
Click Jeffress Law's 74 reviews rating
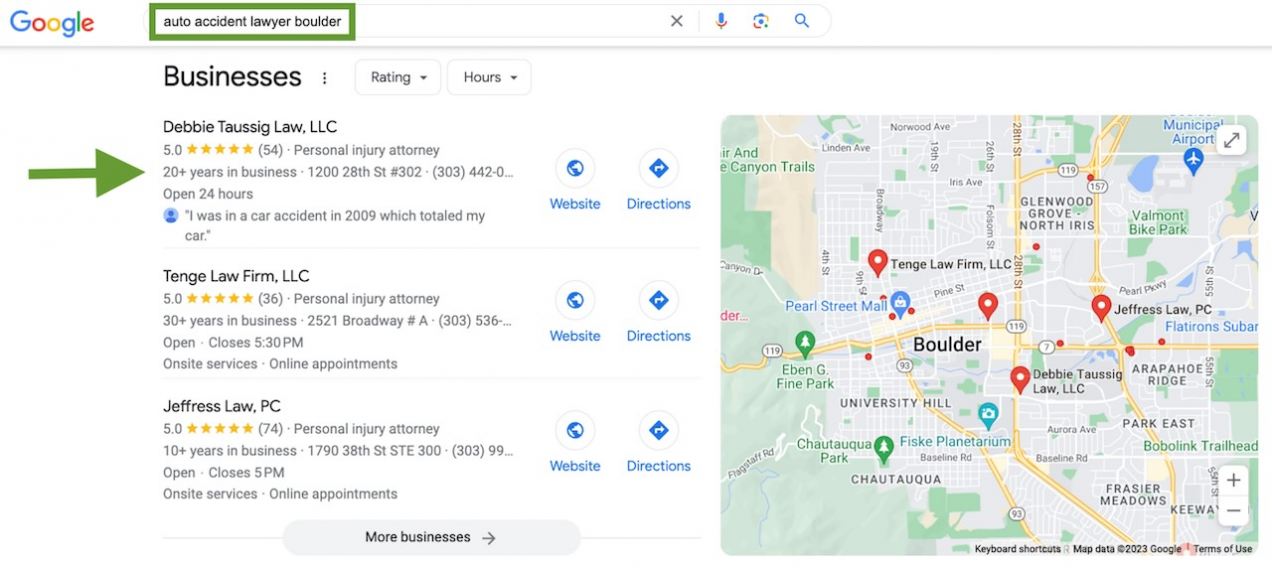223,428
